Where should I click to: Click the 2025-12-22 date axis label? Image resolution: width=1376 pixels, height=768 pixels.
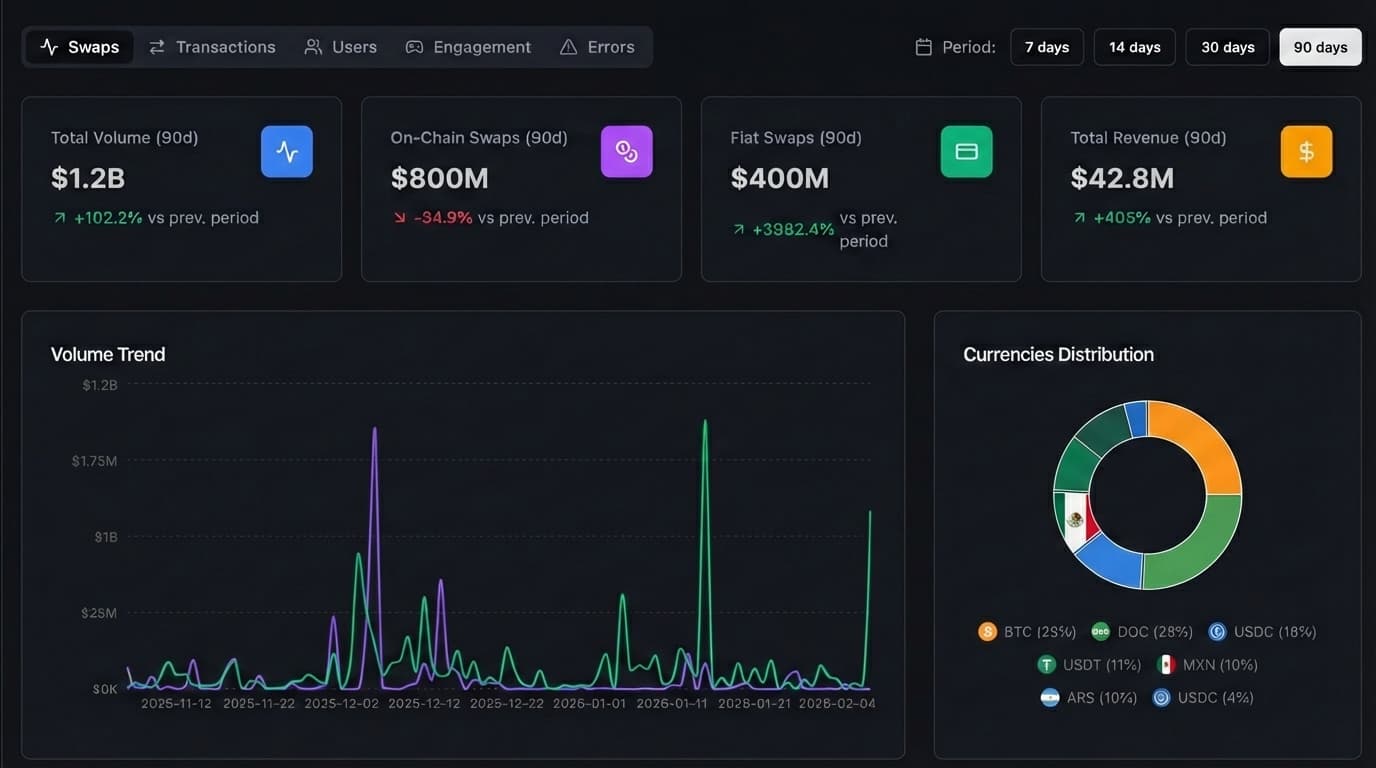tap(507, 704)
